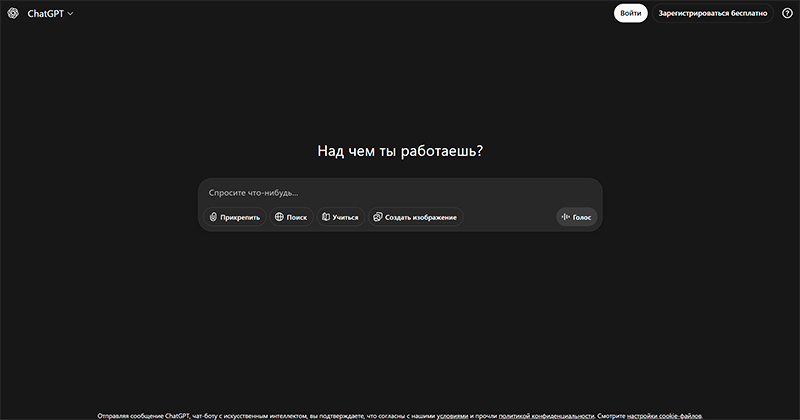The height and width of the screenshot is (420, 800).
Task: Open the help question mark icon
Action: click(787, 13)
